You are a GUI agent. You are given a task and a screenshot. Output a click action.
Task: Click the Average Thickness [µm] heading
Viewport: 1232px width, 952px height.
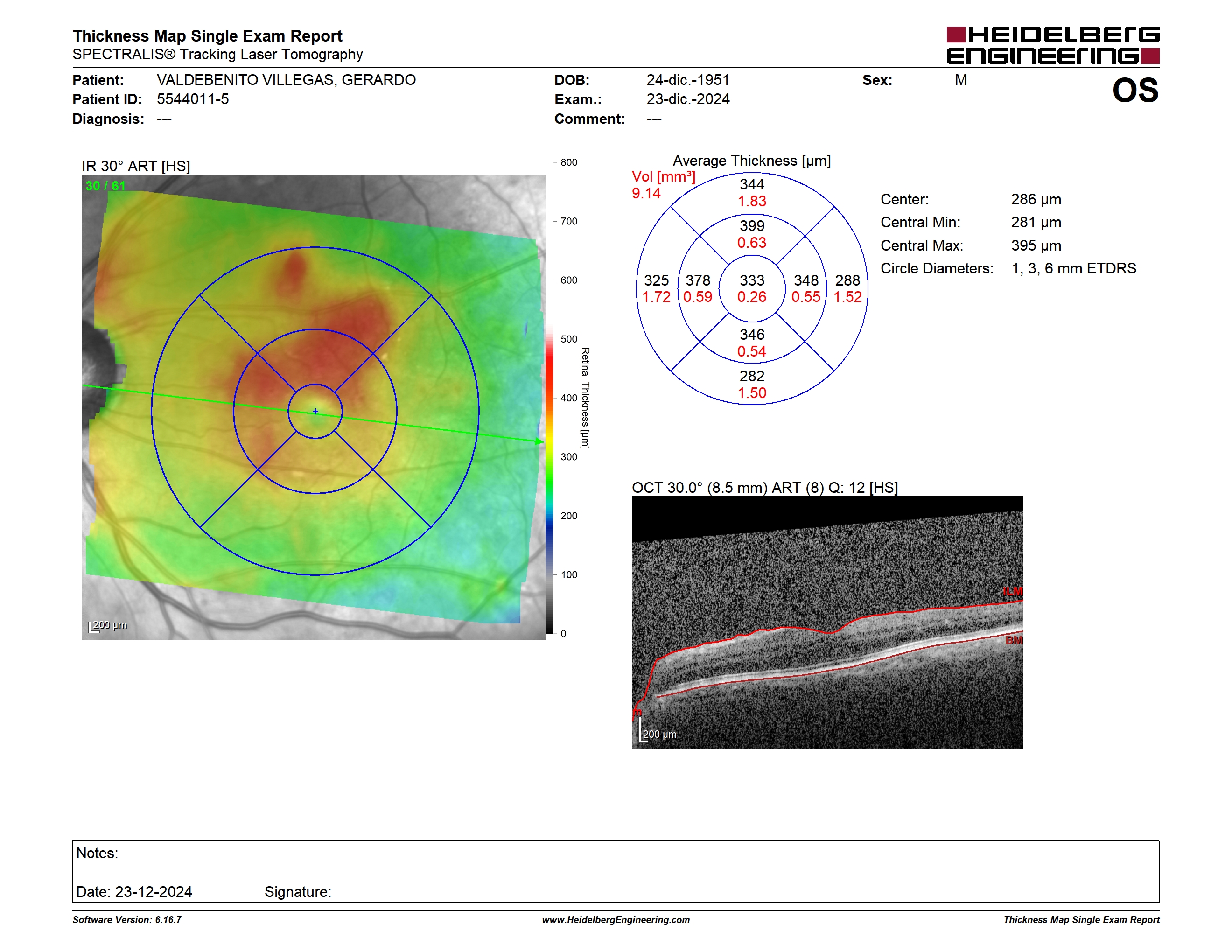(752, 161)
